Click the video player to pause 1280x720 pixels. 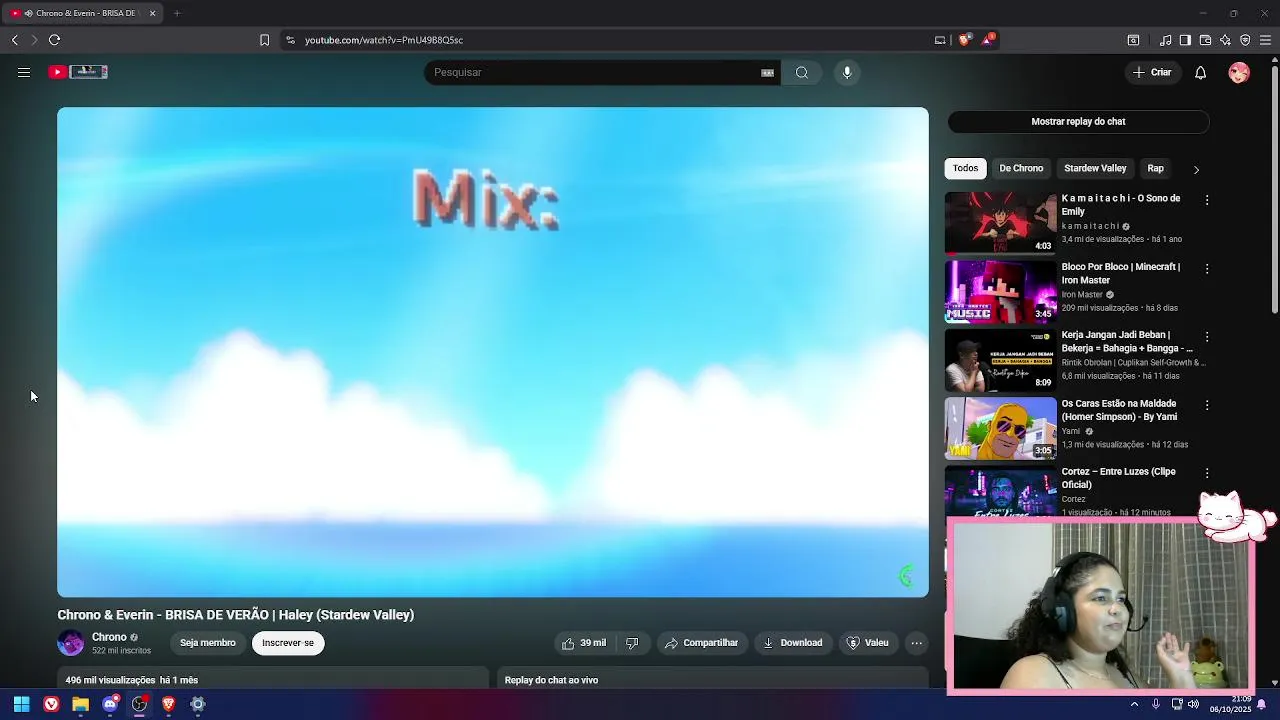[493, 352]
